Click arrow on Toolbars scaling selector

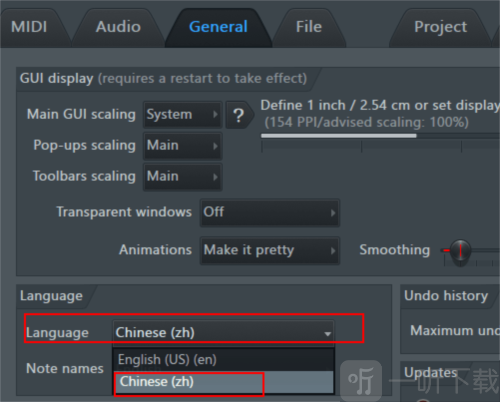[215, 177]
